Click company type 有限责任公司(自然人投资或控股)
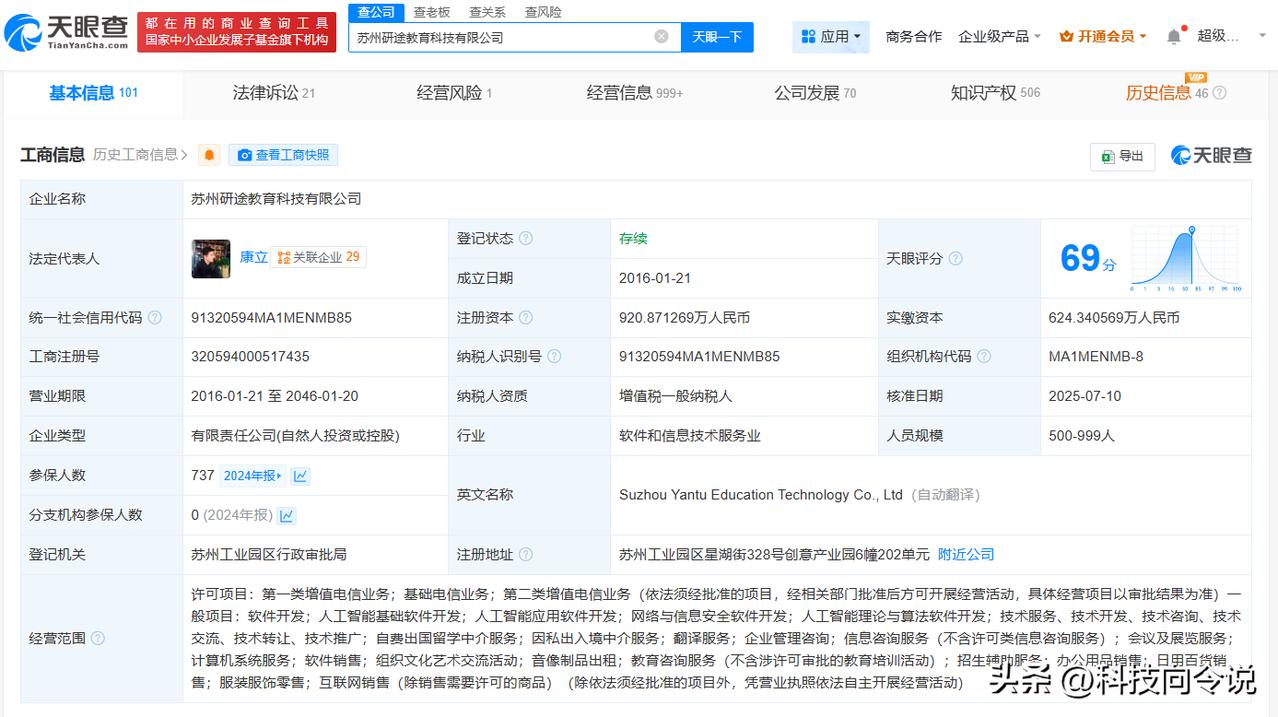1278x717 pixels. point(295,436)
